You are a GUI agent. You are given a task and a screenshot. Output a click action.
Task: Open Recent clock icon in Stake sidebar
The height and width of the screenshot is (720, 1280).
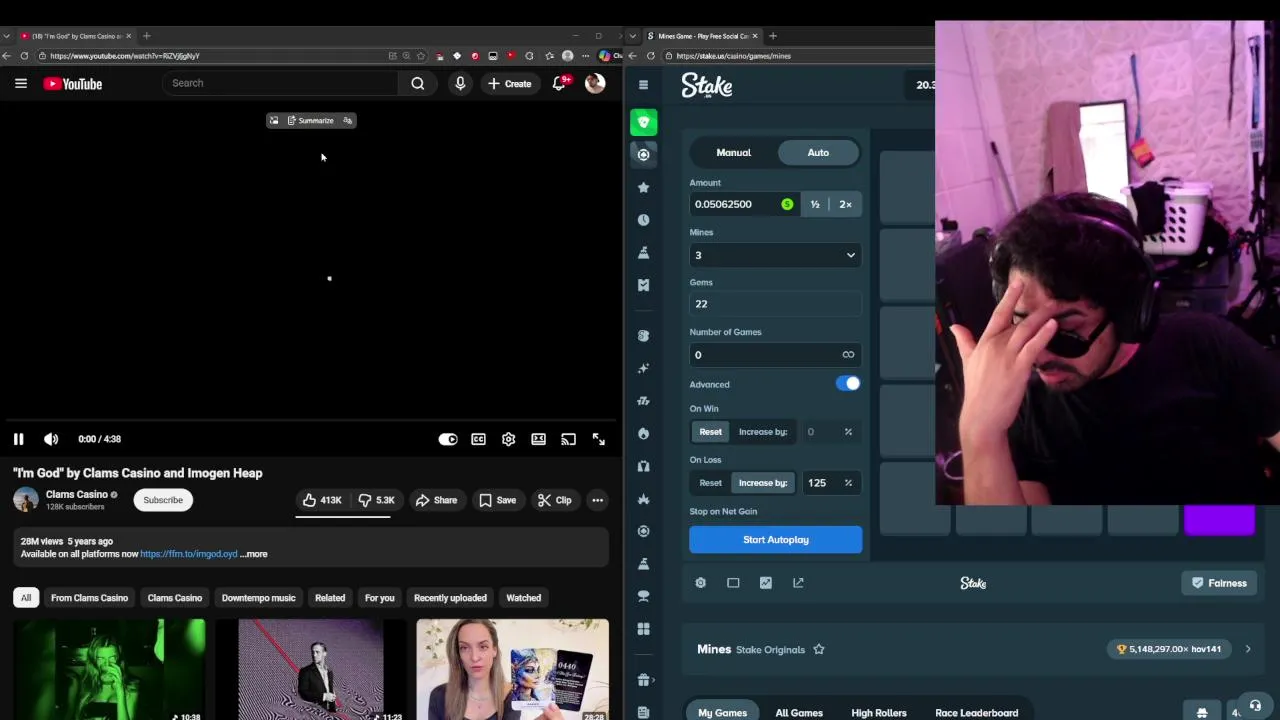pyautogui.click(x=644, y=220)
